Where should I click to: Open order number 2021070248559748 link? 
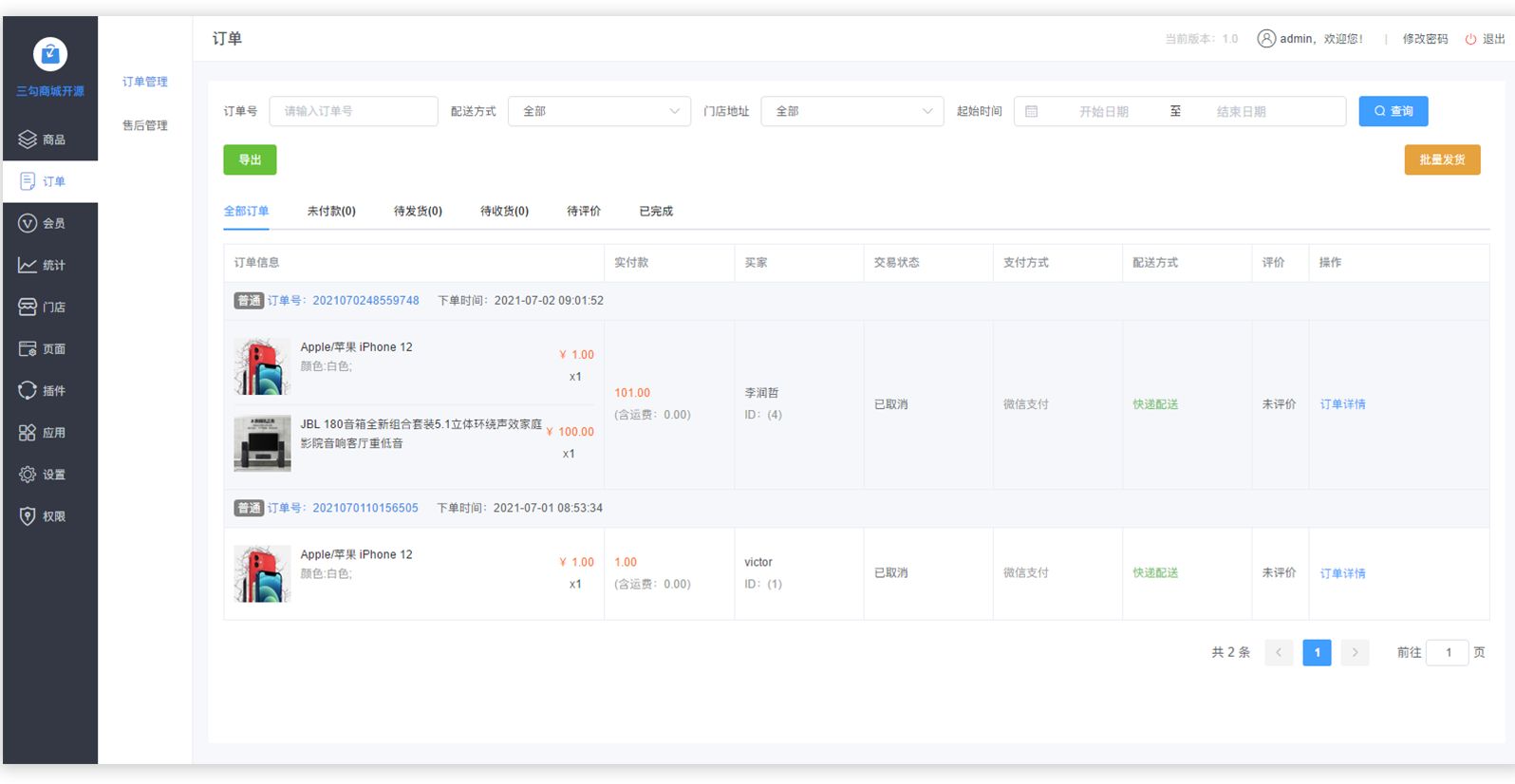coord(365,300)
